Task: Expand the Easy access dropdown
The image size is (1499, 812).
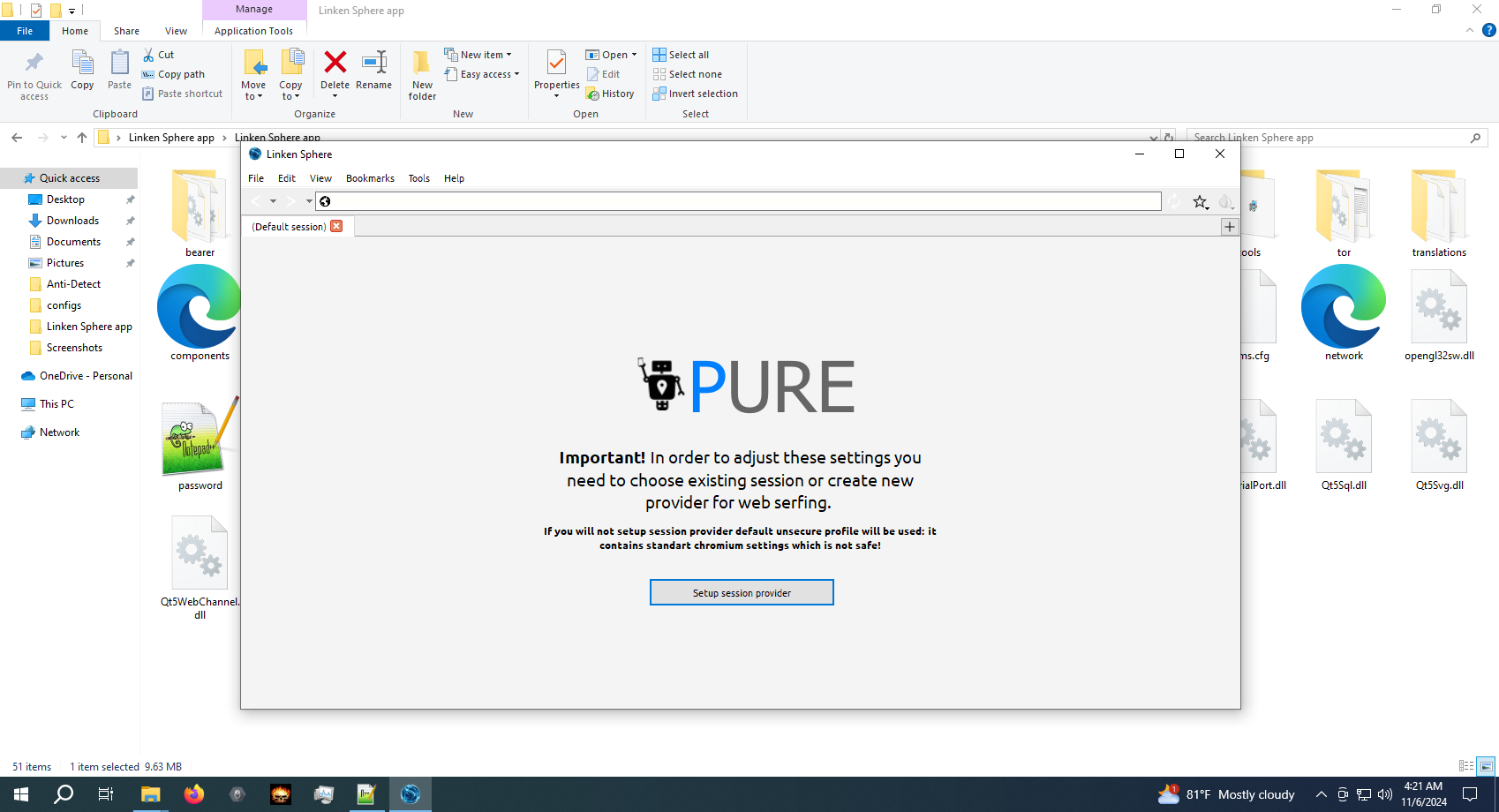Action: tap(482, 75)
